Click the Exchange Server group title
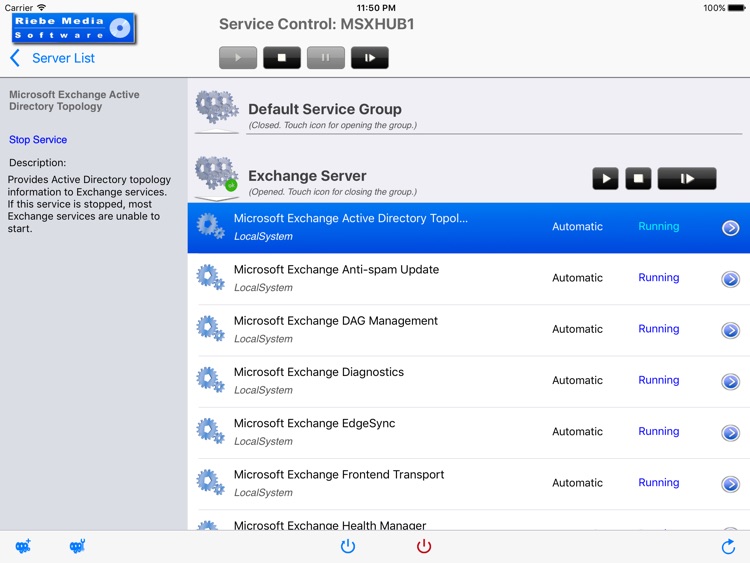 [x=307, y=176]
